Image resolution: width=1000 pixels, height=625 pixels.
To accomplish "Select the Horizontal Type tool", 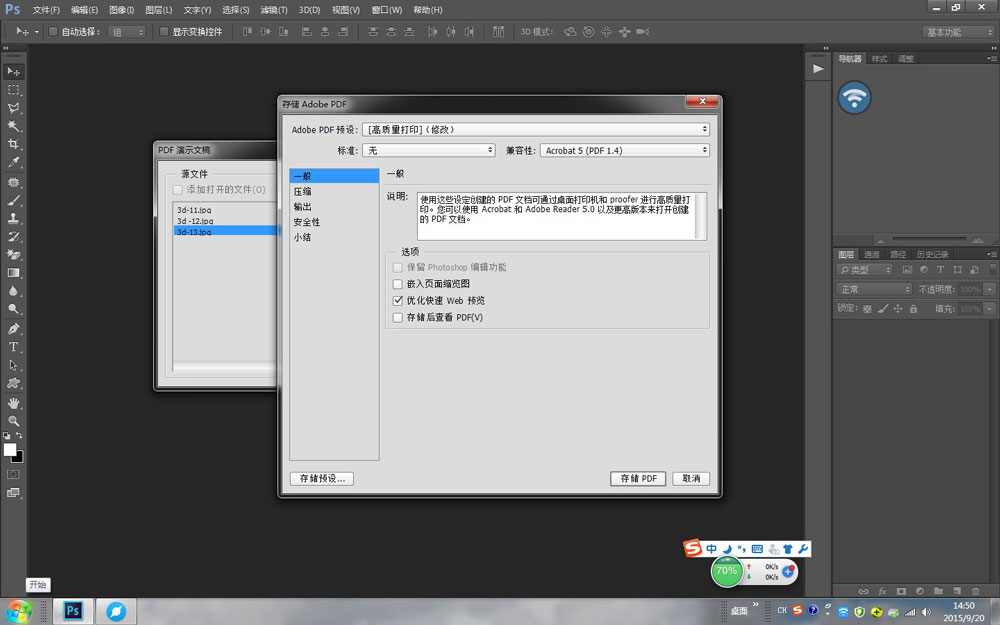I will tap(13, 347).
